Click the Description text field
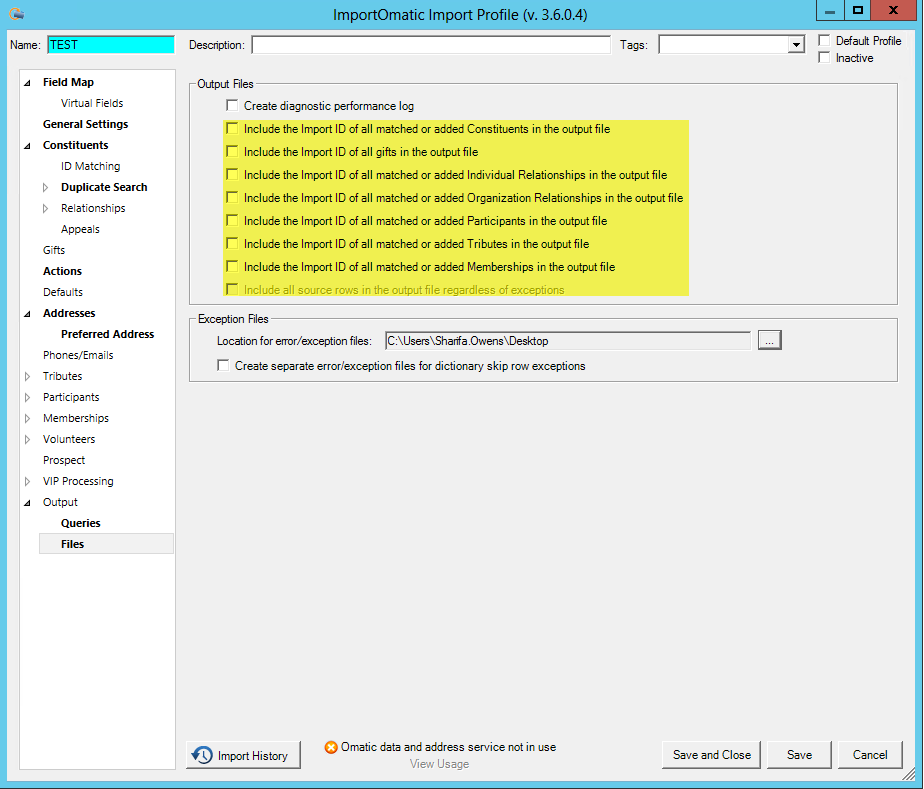Screen dimensions: 924x789 (431, 45)
